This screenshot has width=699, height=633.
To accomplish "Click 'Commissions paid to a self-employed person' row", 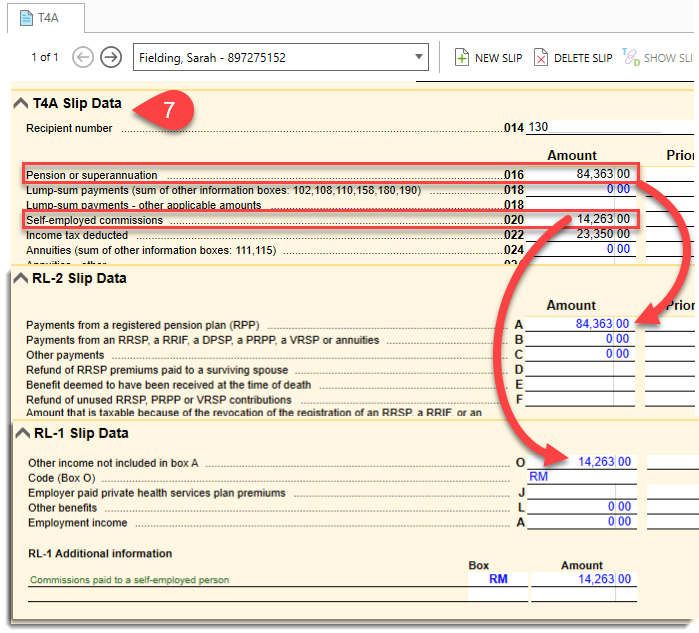I will [x=248, y=580].
